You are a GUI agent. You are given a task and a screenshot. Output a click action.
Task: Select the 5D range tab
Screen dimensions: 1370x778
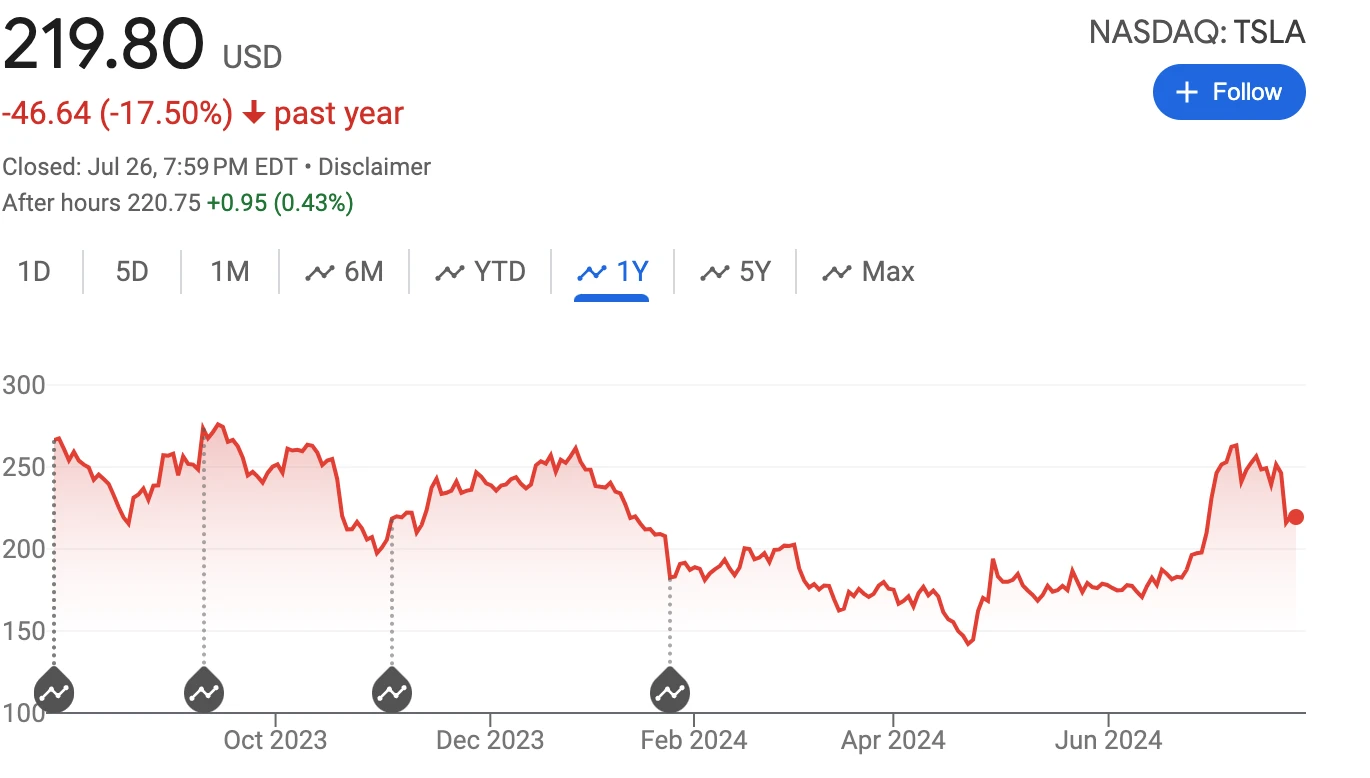132,272
